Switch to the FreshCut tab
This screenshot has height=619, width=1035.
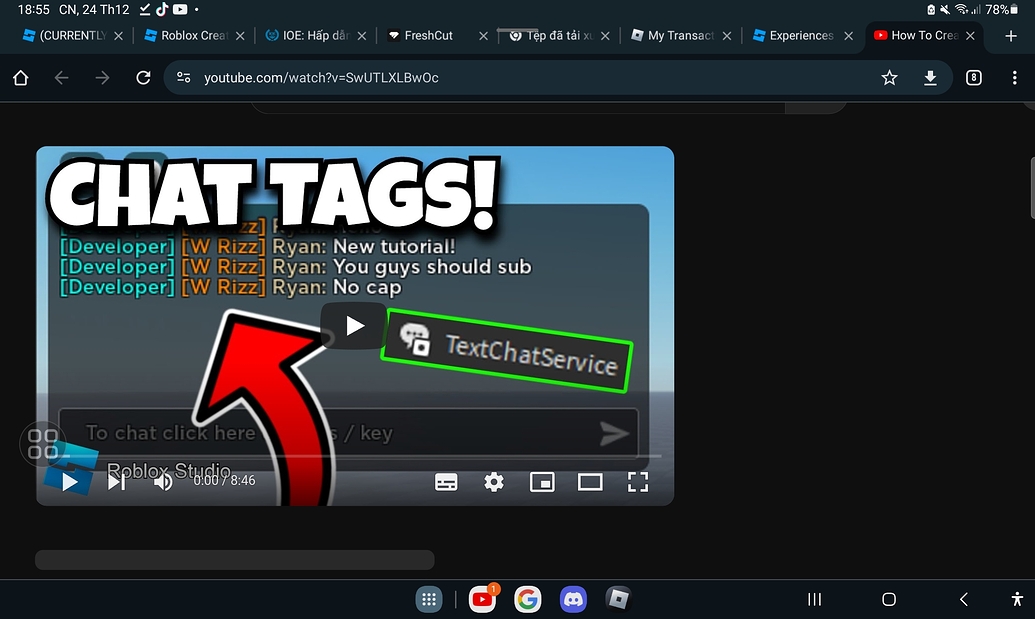421,36
